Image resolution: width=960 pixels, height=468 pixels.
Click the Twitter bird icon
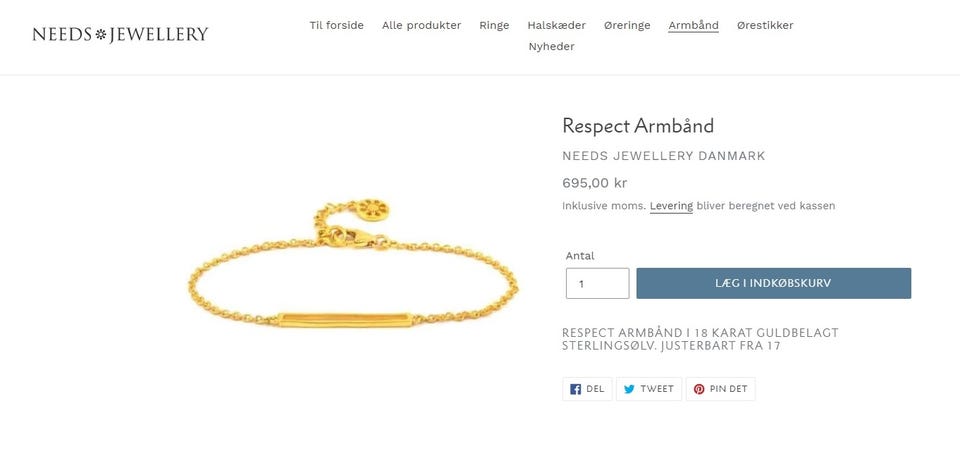(629, 389)
